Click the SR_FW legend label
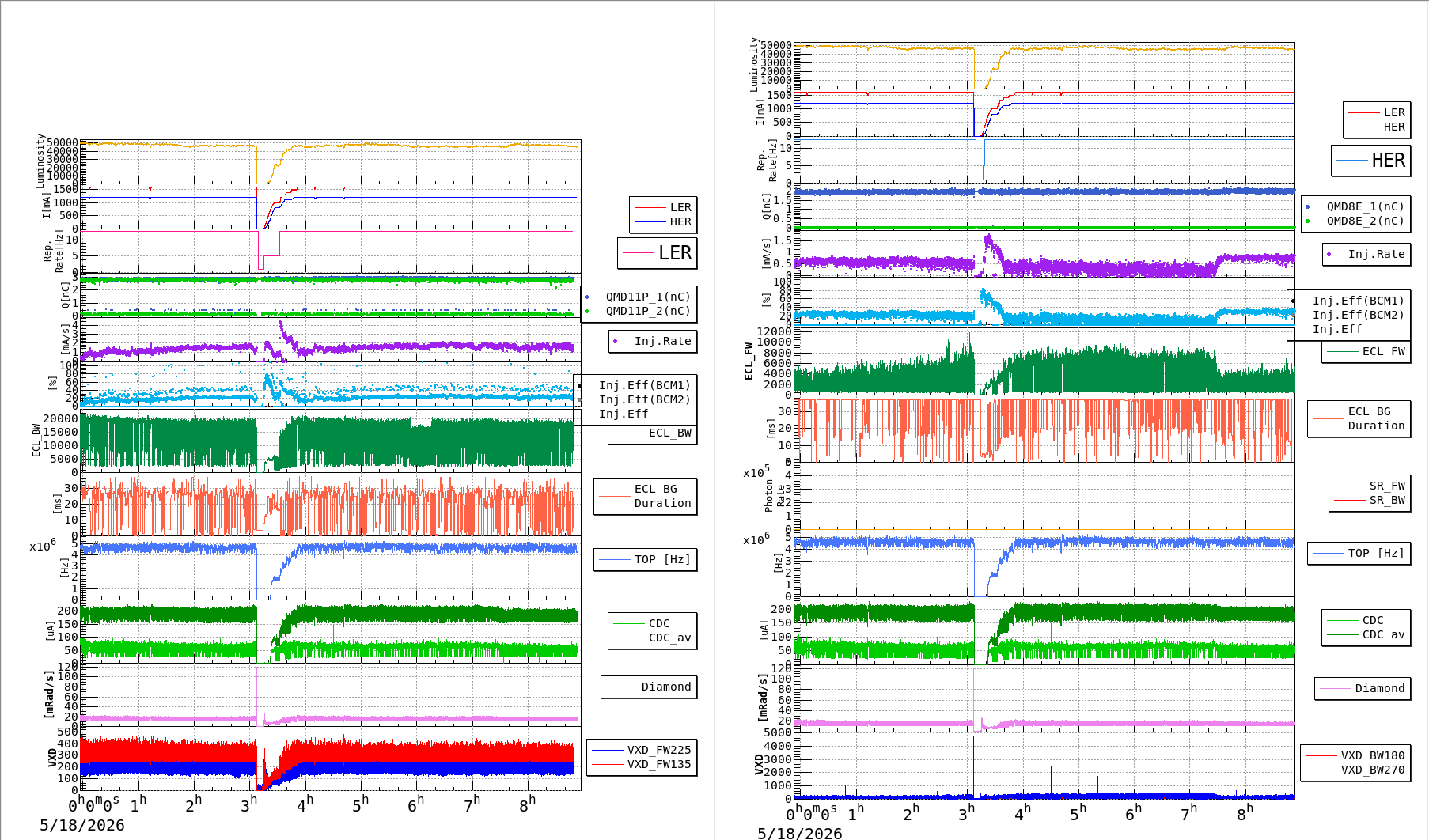Image resolution: width=1429 pixels, height=840 pixels. click(x=1387, y=486)
